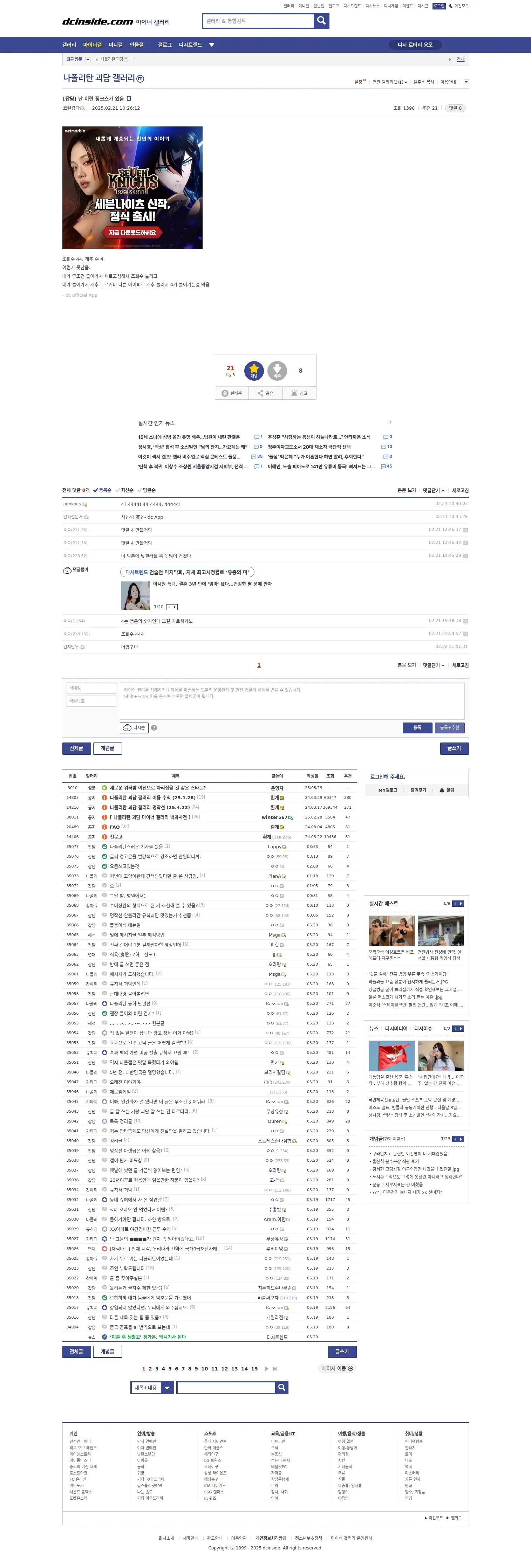Click the gallery search input in the header
This screenshot has width=531, height=1568.
pos(258,21)
